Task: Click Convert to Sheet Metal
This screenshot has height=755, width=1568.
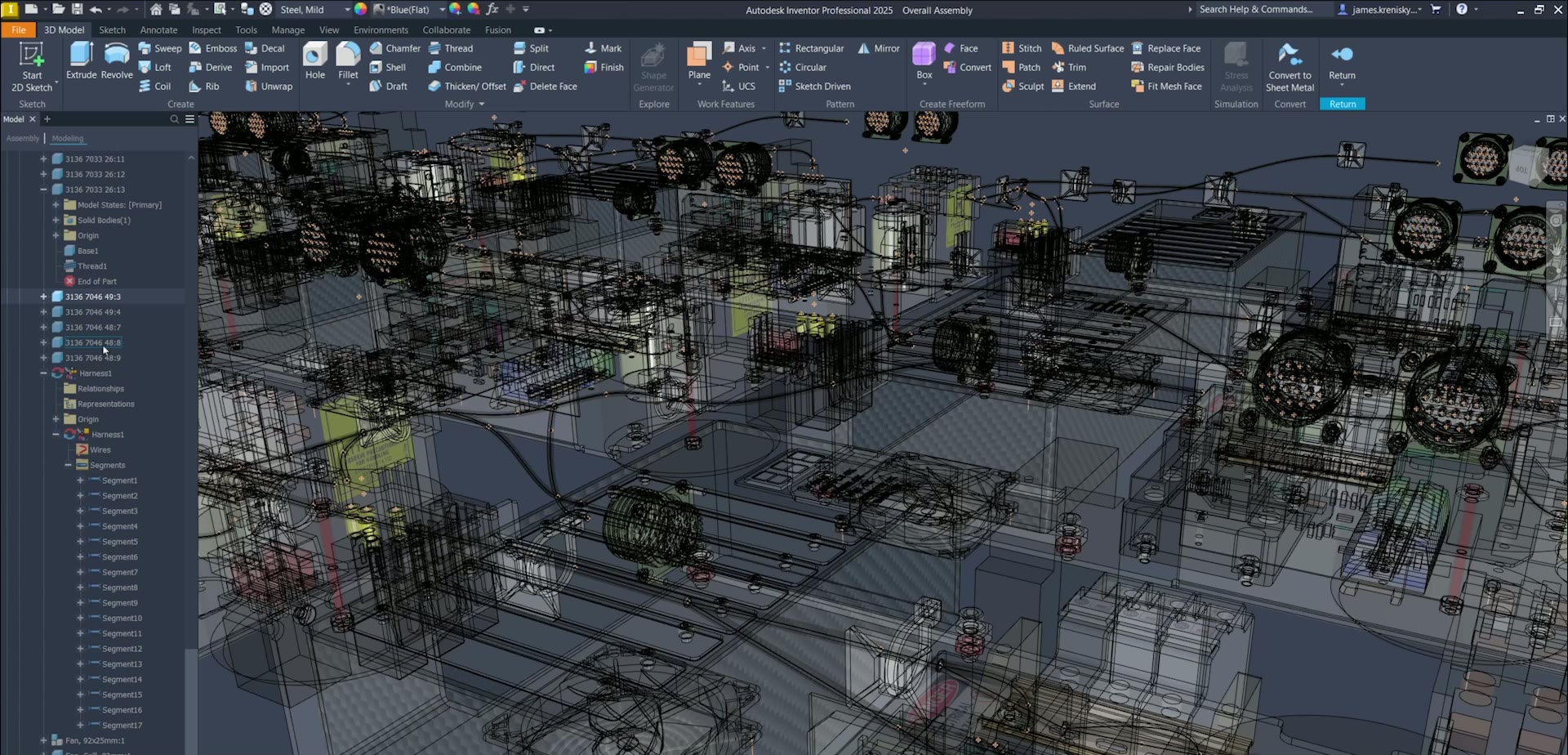Action: coord(1290,67)
